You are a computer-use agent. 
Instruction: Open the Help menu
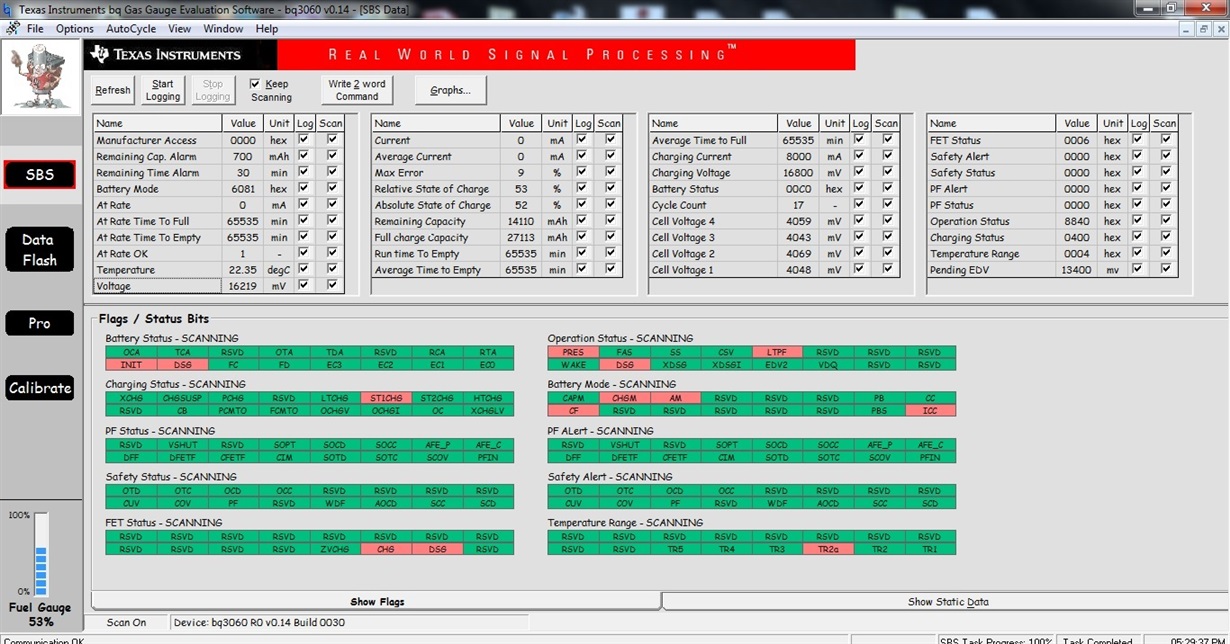267,29
